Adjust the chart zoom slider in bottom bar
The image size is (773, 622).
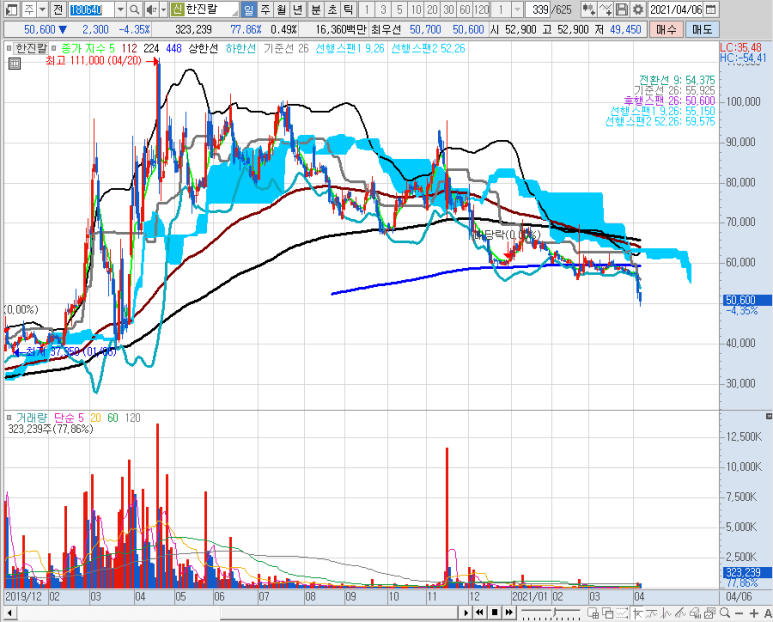click(x=552, y=613)
